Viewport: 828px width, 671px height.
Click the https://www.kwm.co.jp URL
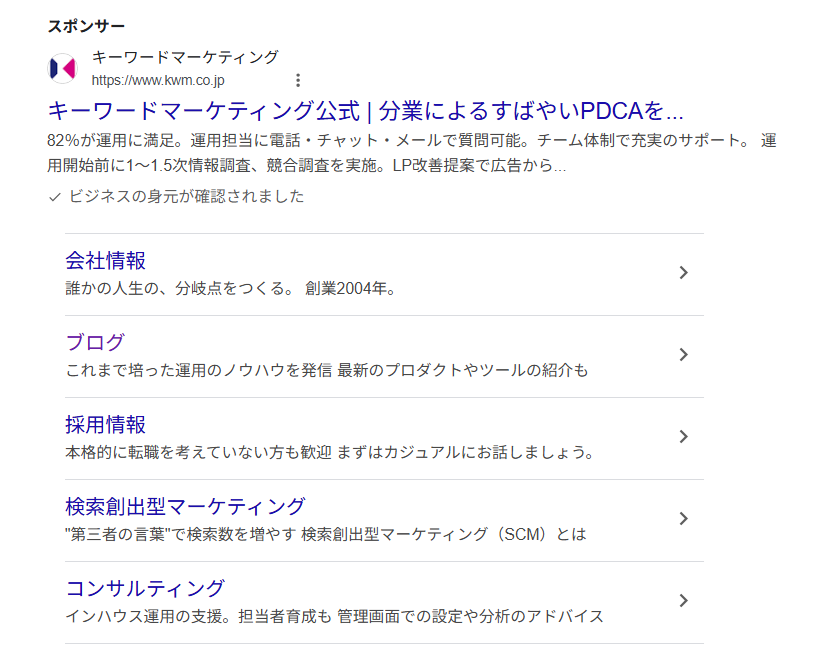point(158,80)
